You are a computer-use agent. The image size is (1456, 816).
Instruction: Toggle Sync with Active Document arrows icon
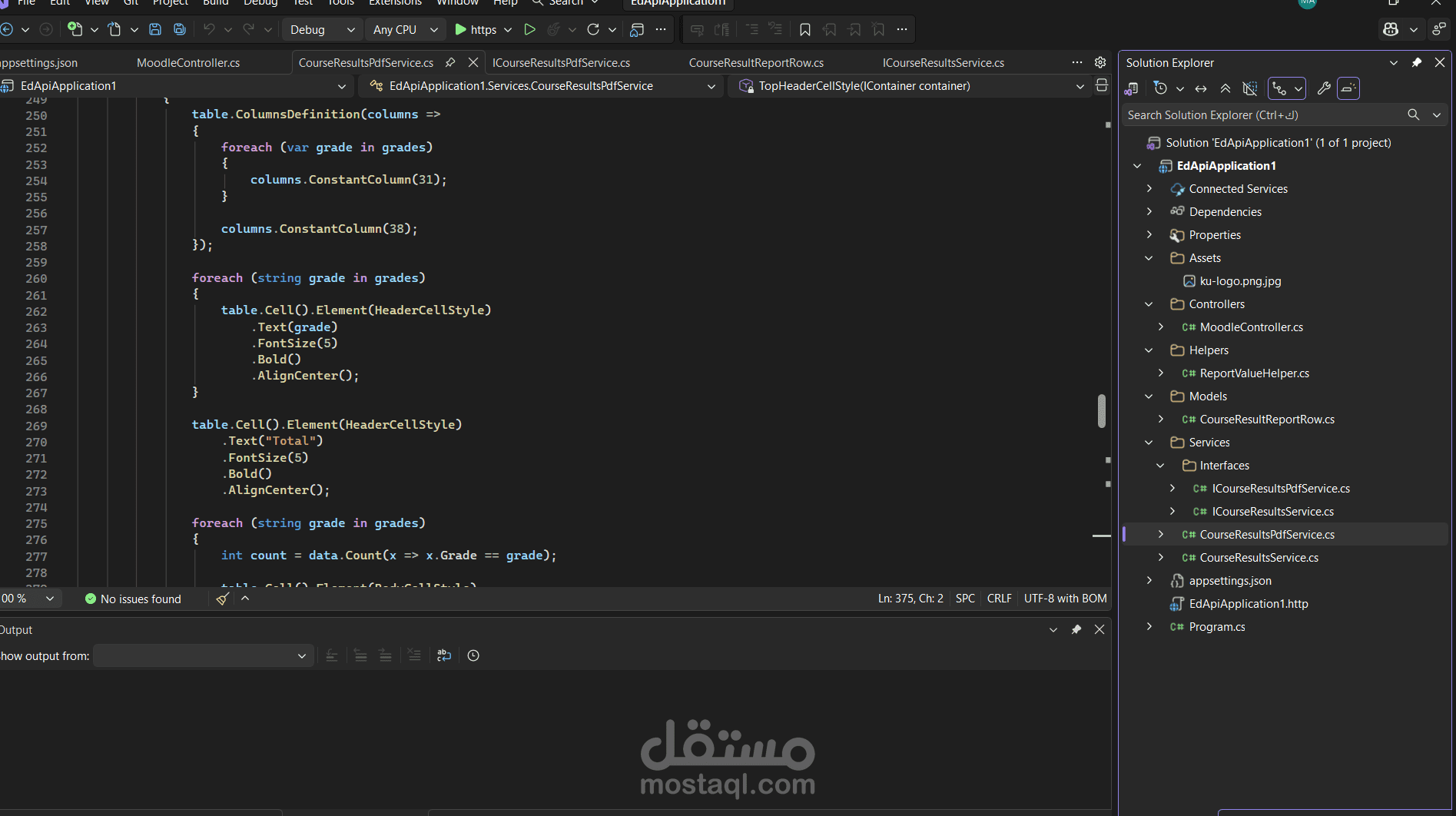(1201, 88)
